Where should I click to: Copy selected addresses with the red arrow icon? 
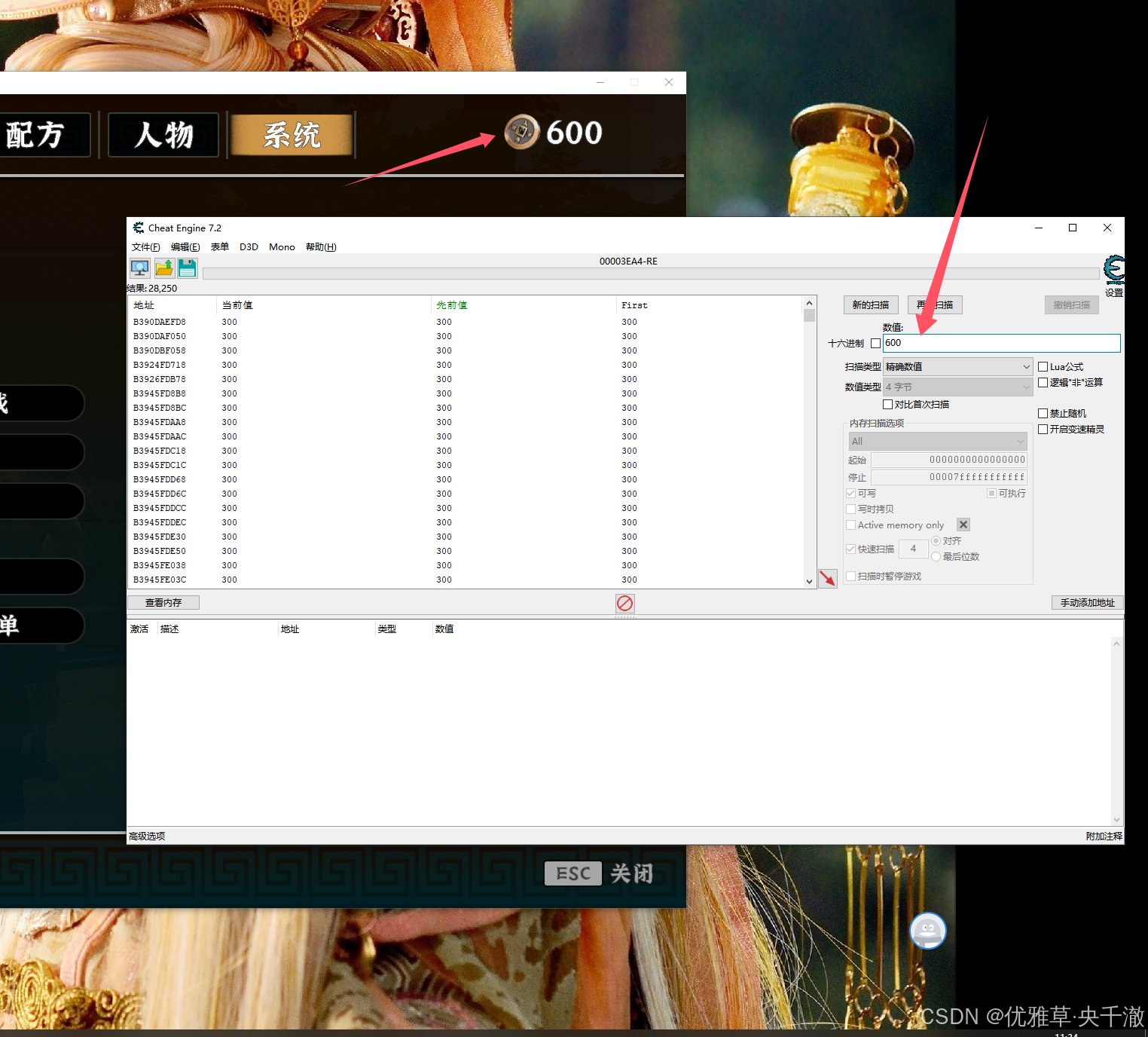point(828,578)
